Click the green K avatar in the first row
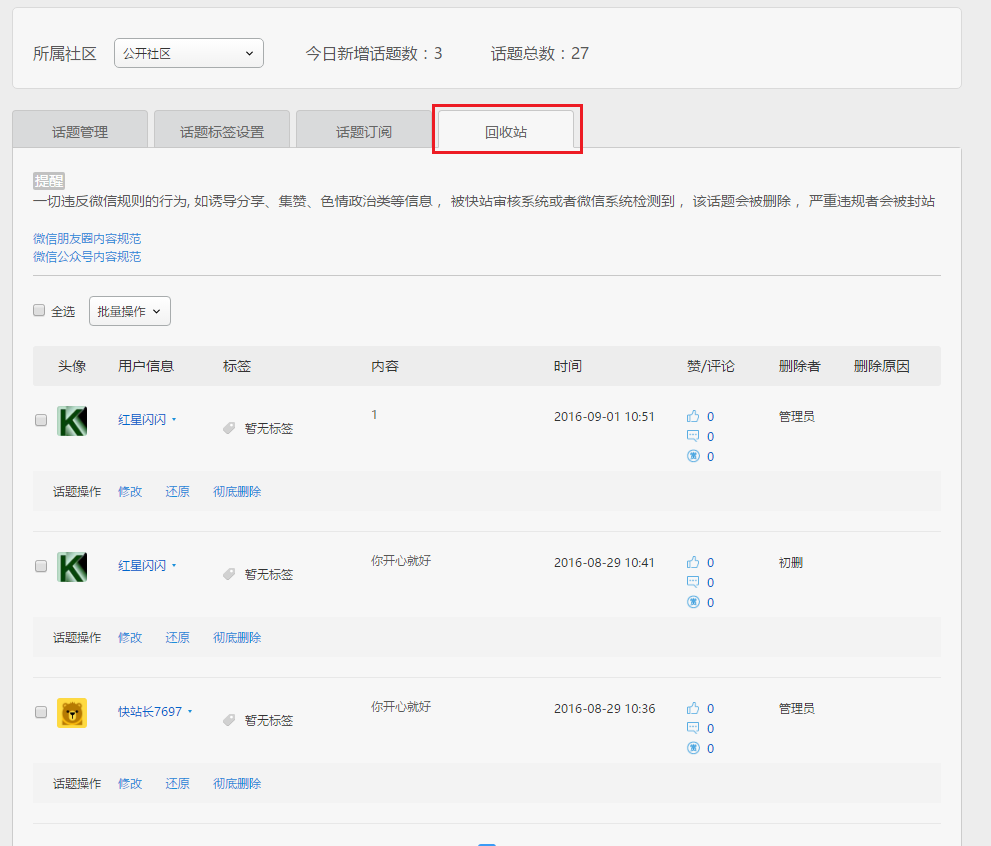 (72, 421)
